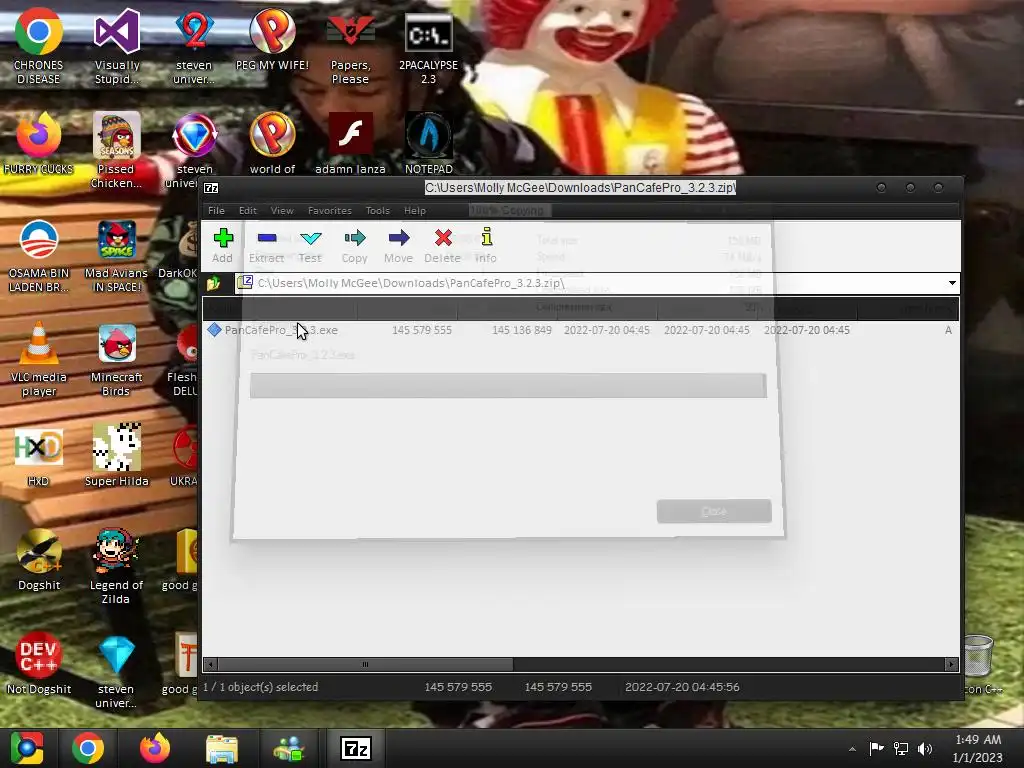The height and width of the screenshot is (768, 1024).
Task: Click the faded Close button in progress dialog
Action: (x=714, y=511)
